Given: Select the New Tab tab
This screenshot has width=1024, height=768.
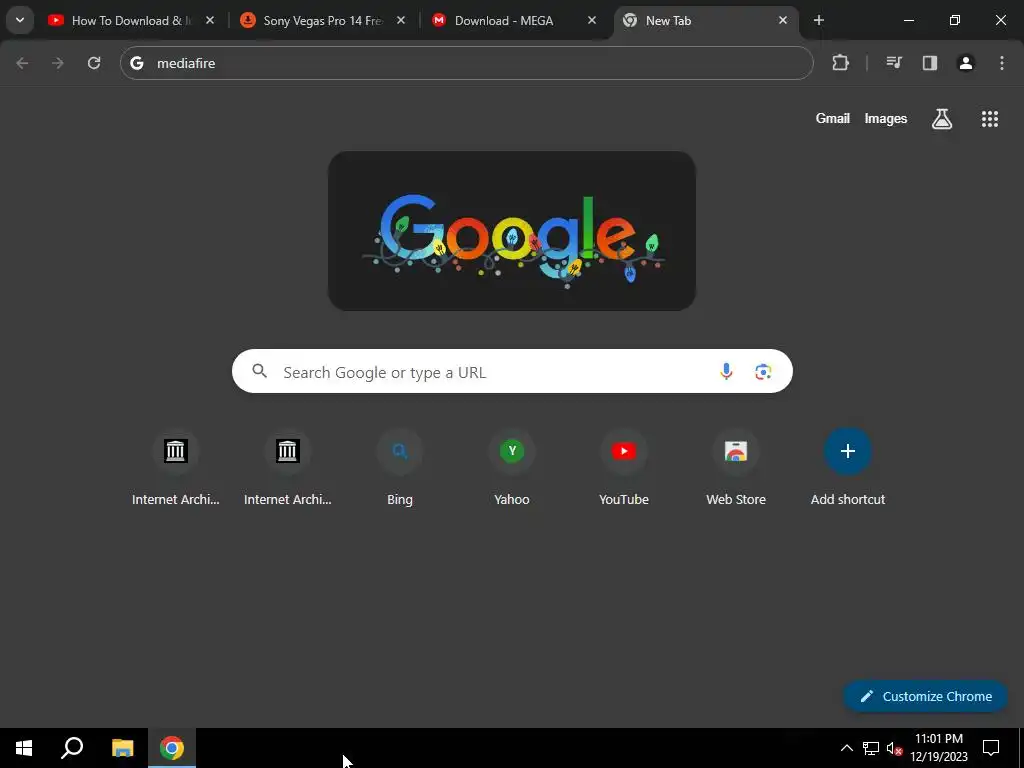Looking at the screenshot, I should [x=705, y=20].
